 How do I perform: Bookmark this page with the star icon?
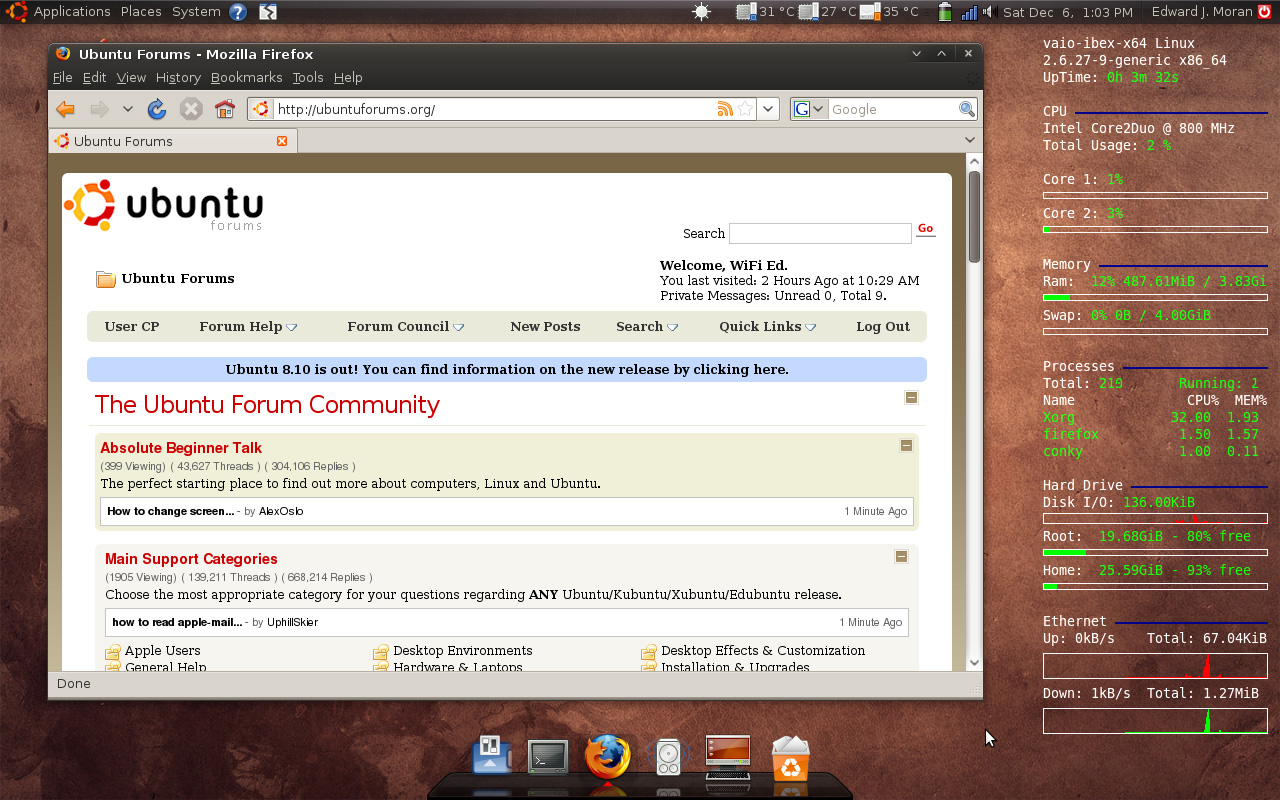[745, 109]
